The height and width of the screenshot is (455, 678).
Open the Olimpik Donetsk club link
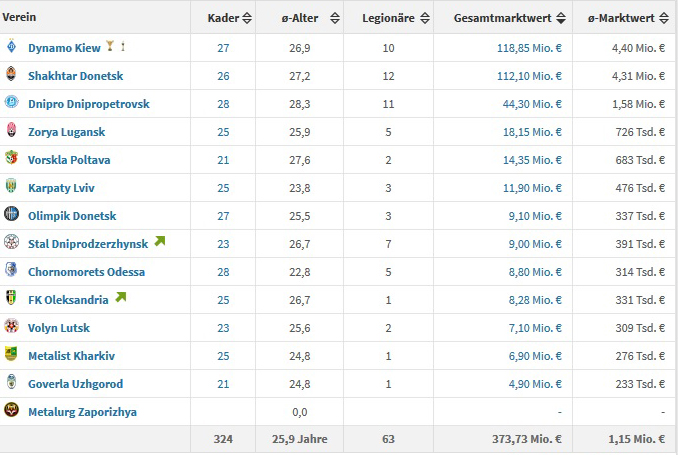72,216
